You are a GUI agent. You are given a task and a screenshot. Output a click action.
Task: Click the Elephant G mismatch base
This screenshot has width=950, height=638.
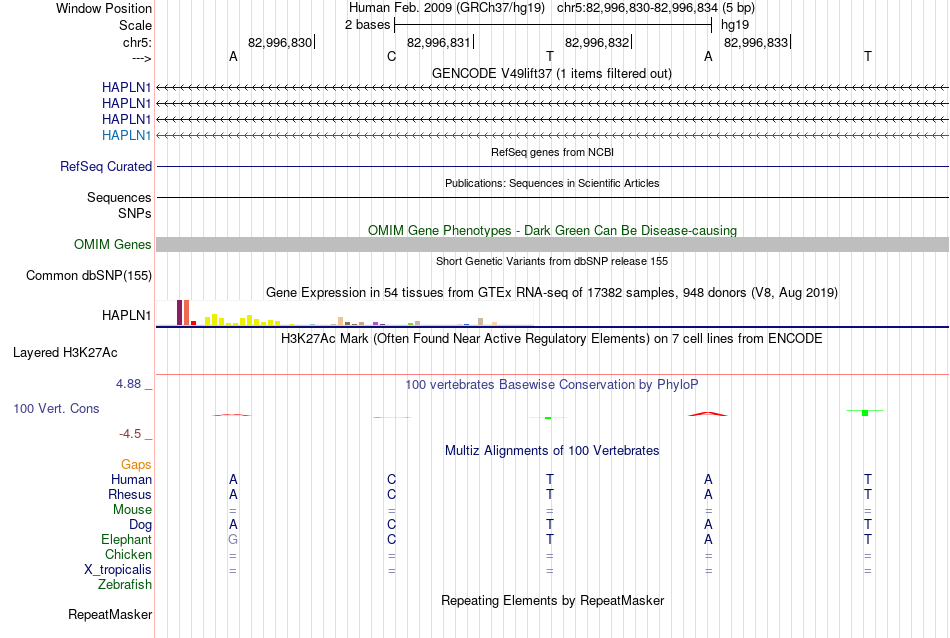pyautogui.click(x=233, y=539)
